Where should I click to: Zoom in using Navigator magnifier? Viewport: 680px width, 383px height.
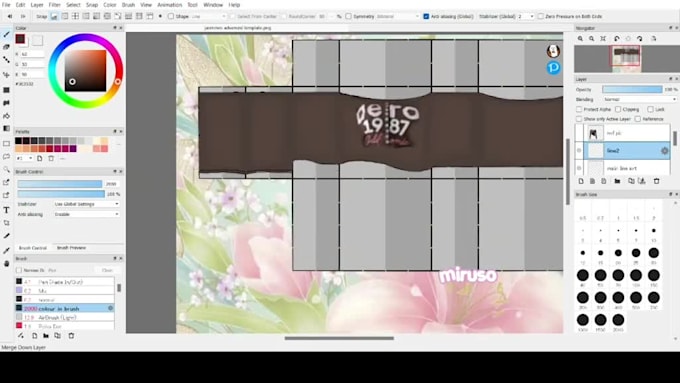tap(580, 39)
